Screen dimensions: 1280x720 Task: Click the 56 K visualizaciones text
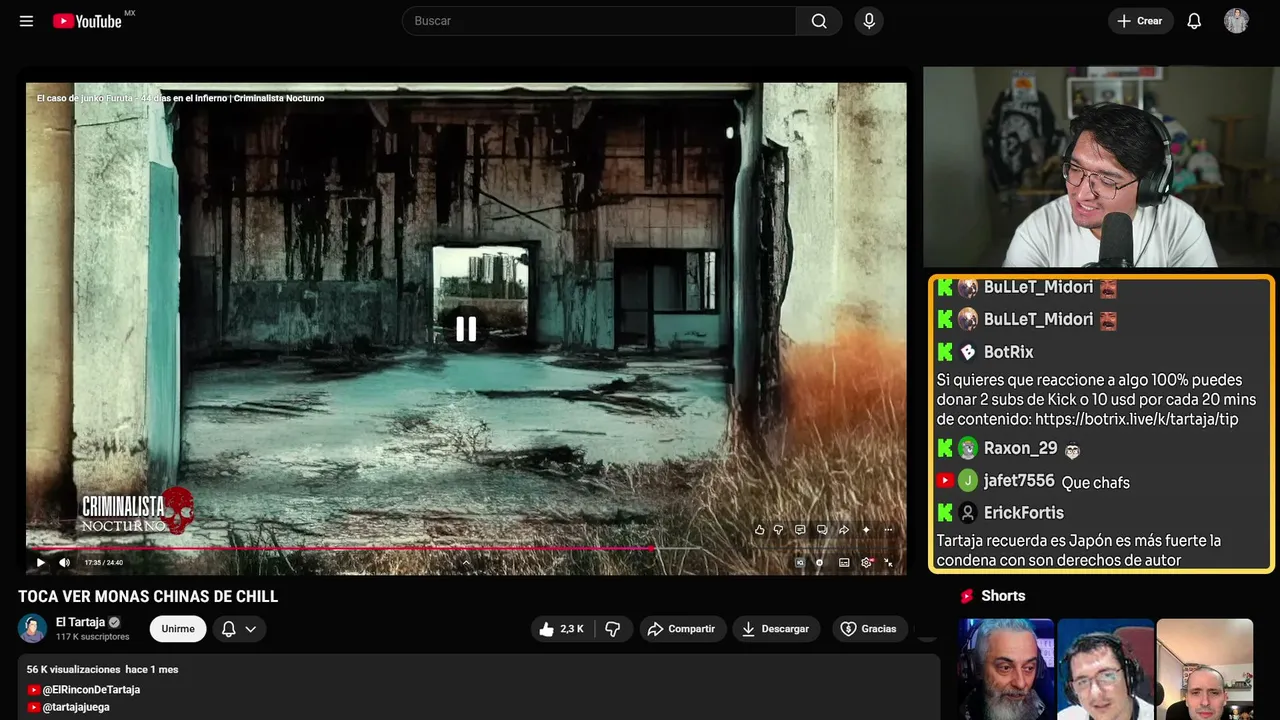coord(73,669)
